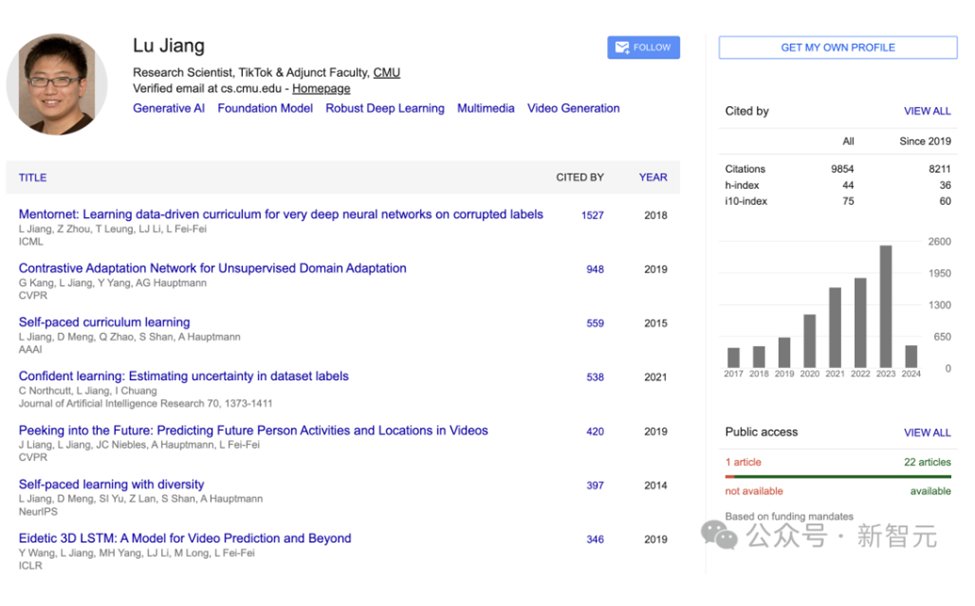Click the 2021 bar in citations chart
Image resolution: width=975 pixels, height=606 pixels.
point(835,328)
